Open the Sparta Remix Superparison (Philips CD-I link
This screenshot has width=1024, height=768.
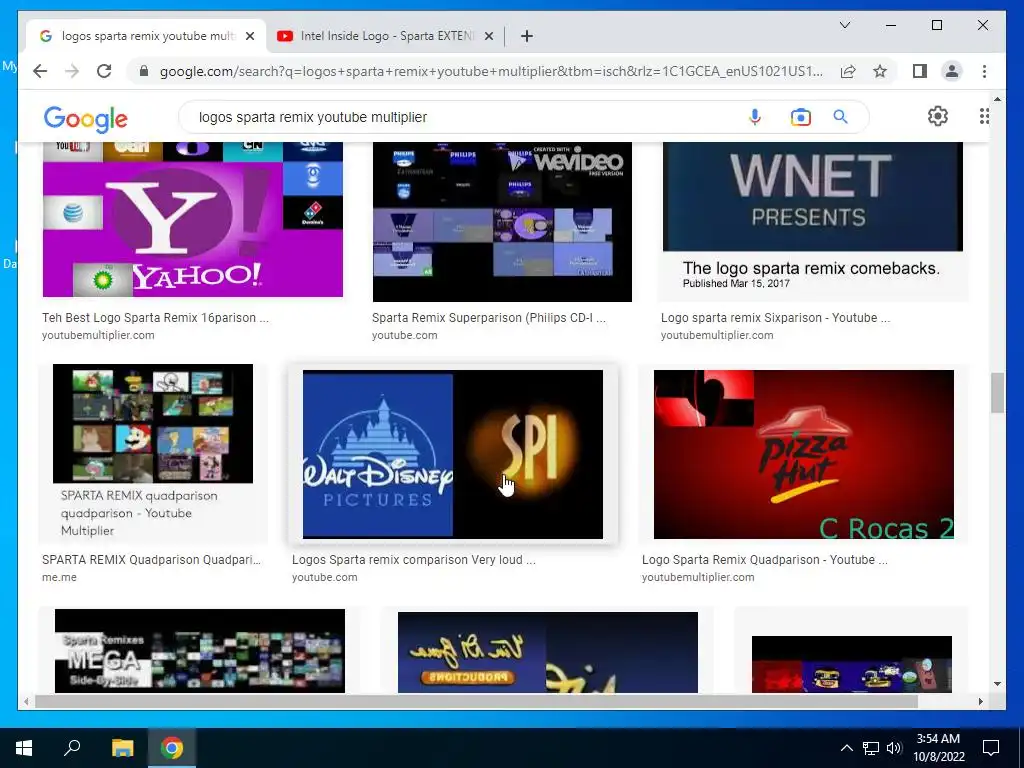coord(488,318)
